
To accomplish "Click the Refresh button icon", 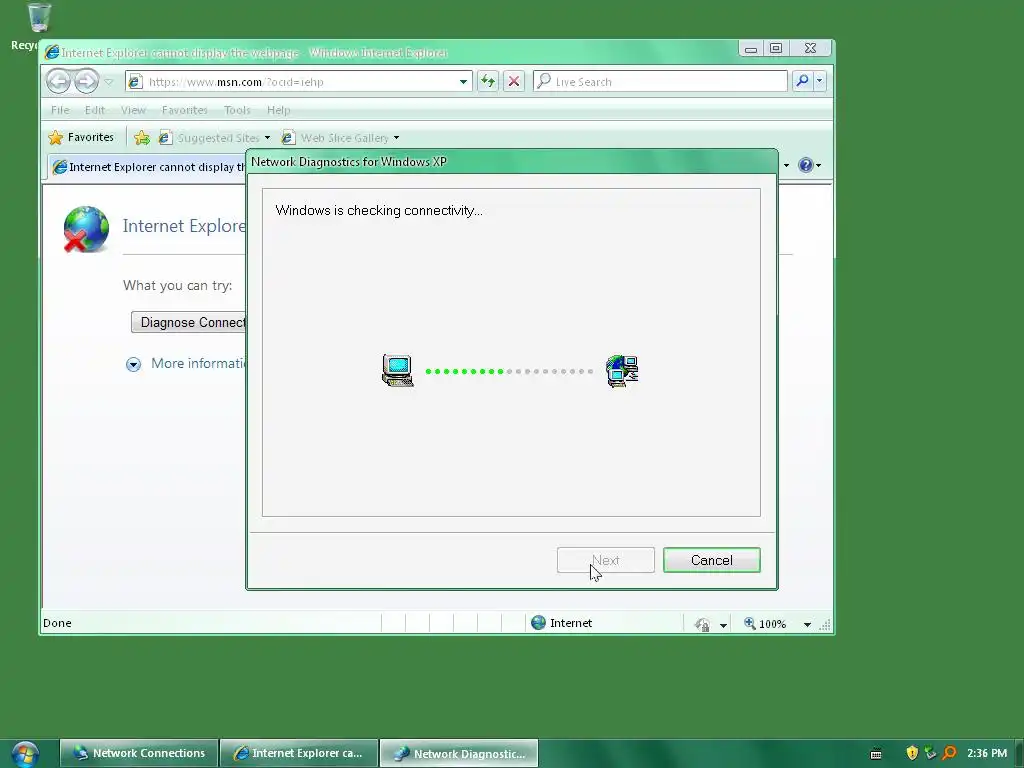I will click(488, 82).
